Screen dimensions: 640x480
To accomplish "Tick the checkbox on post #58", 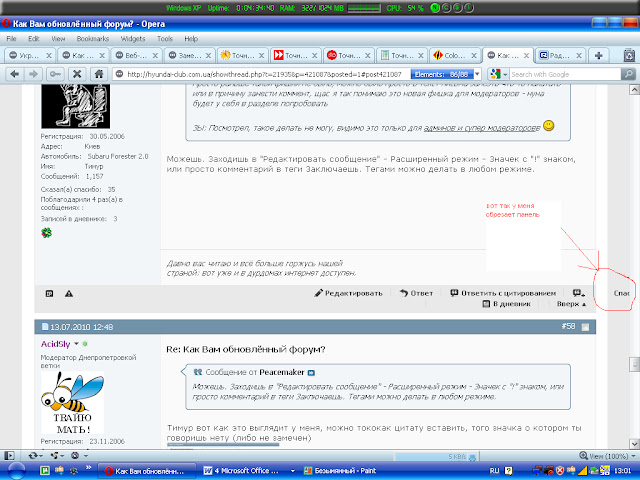I will pos(585,327).
